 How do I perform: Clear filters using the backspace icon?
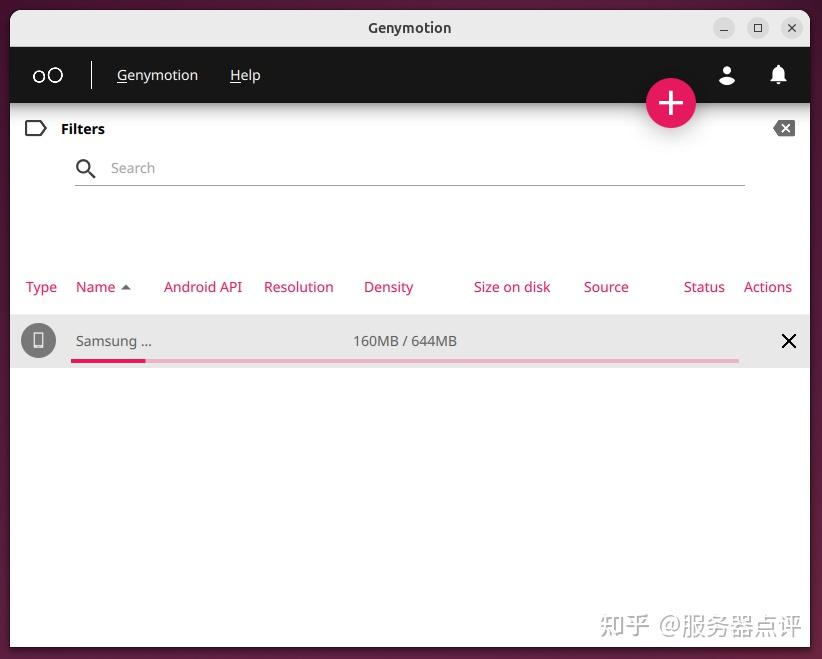(x=785, y=128)
